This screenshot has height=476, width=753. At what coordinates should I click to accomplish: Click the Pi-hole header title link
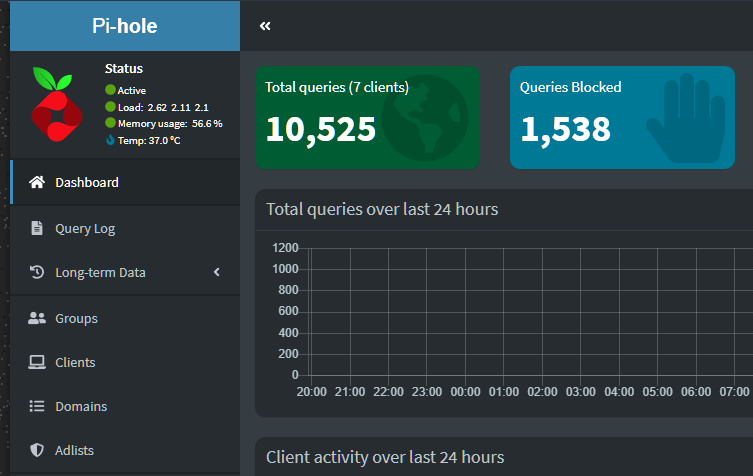(125, 26)
